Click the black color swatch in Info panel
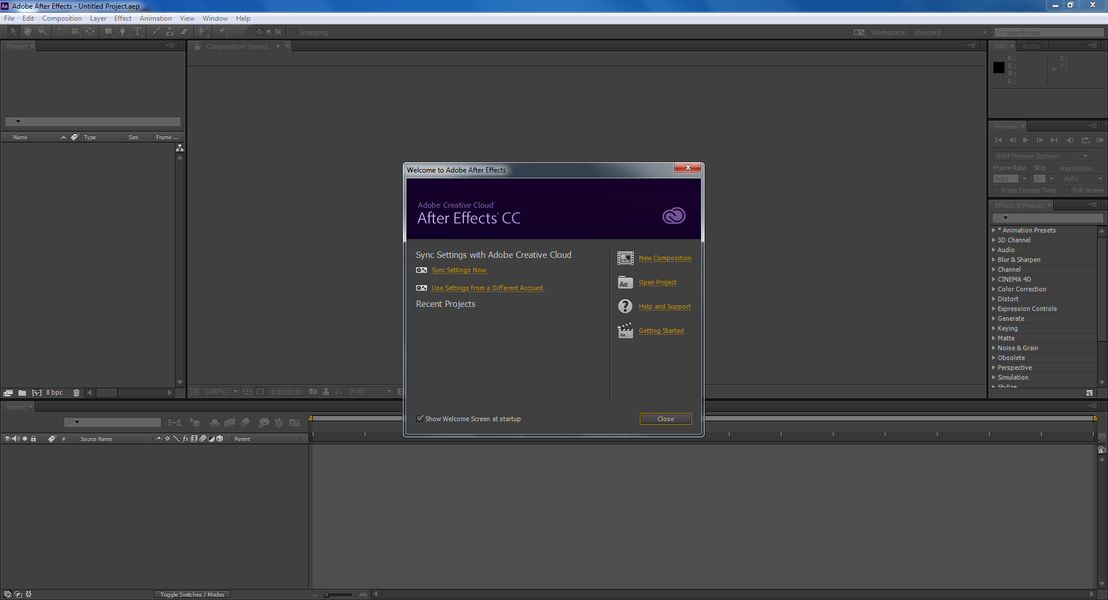This screenshot has width=1108, height=600. tap(998, 67)
